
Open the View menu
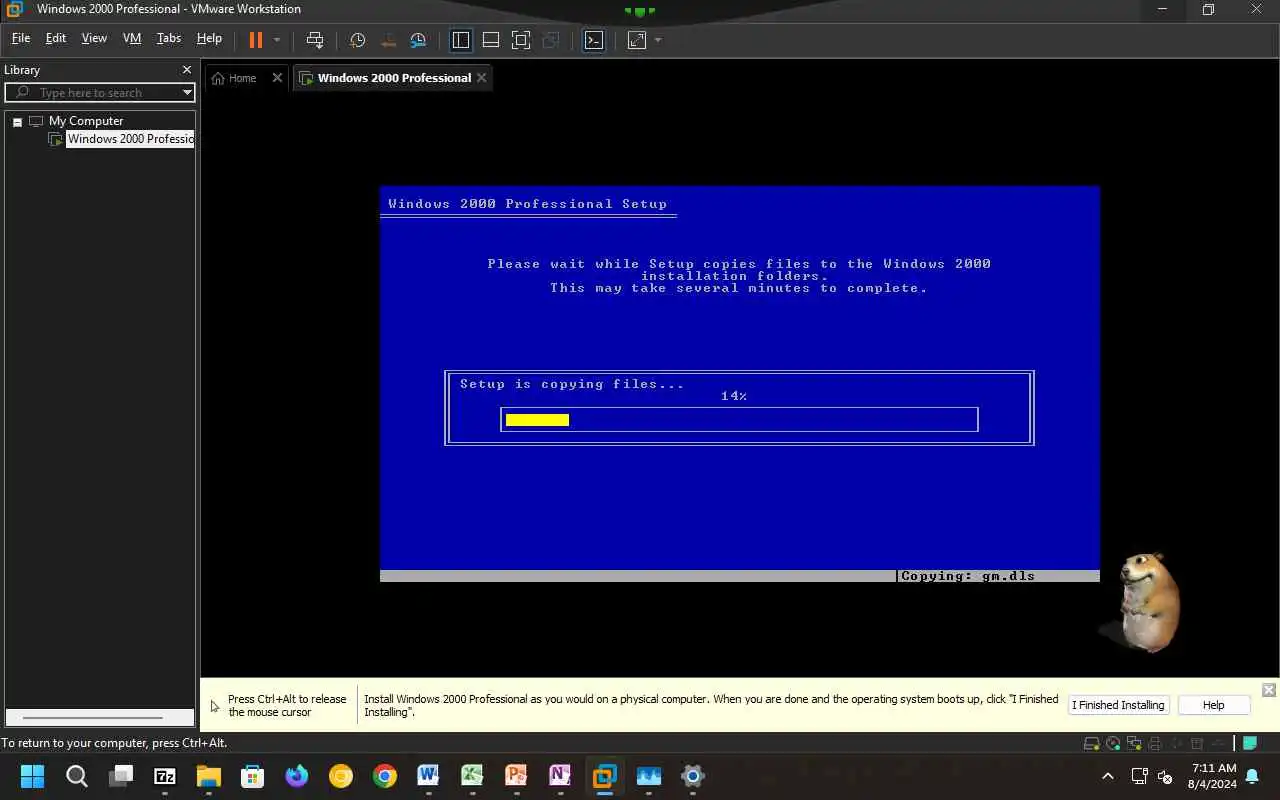pyautogui.click(x=94, y=38)
